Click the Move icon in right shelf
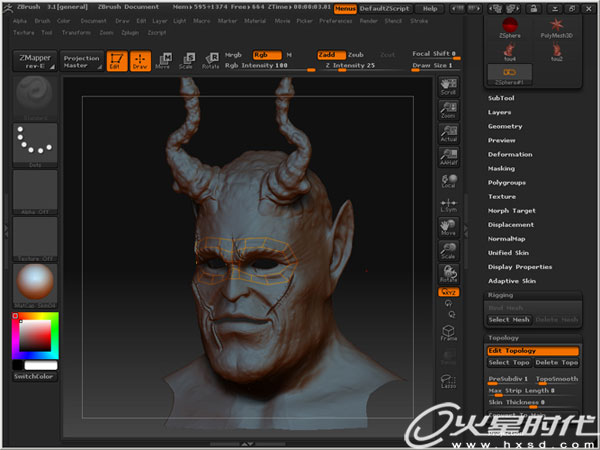 (448, 227)
